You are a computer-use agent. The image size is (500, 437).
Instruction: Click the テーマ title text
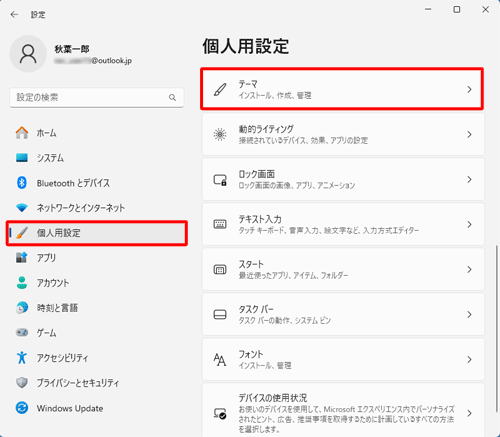(248, 84)
